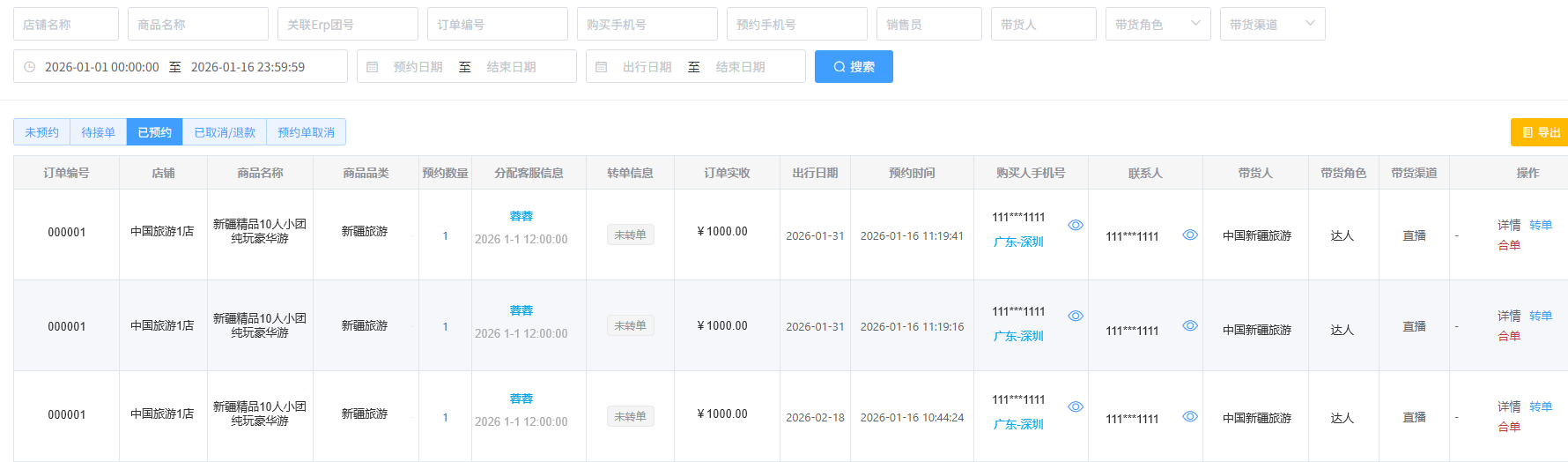Viewport: 1568px width, 462px height.
Task: Reveal contact number in the 11:19:41 row
Action: [x=1190, y=235]
